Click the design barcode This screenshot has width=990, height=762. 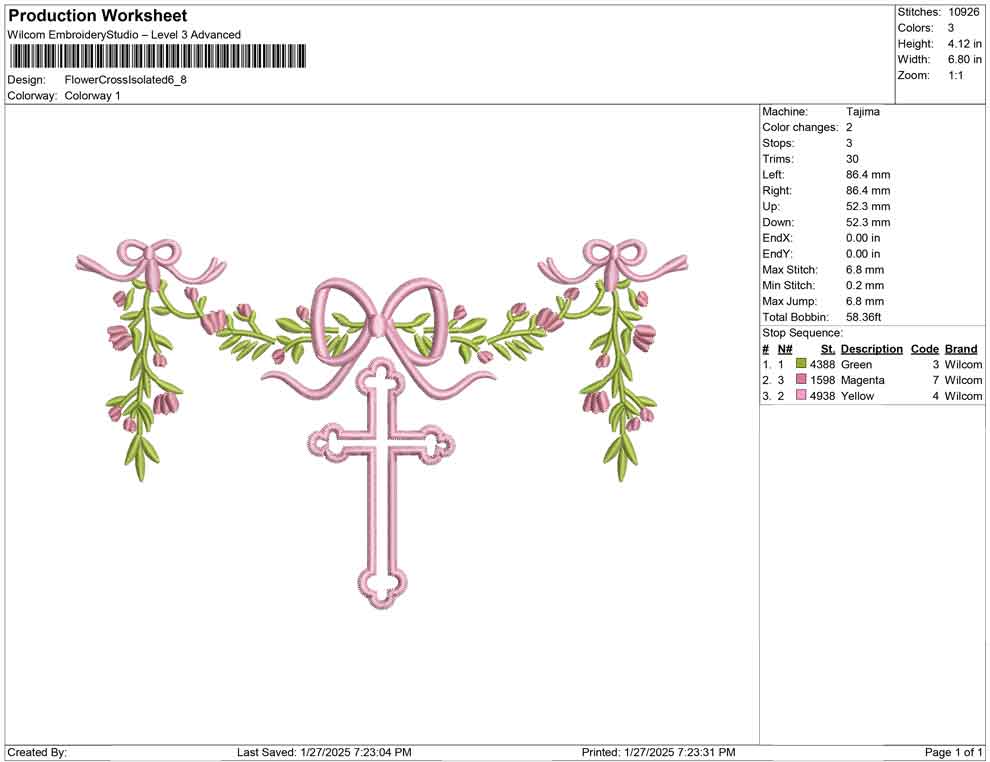click(155, 57)
